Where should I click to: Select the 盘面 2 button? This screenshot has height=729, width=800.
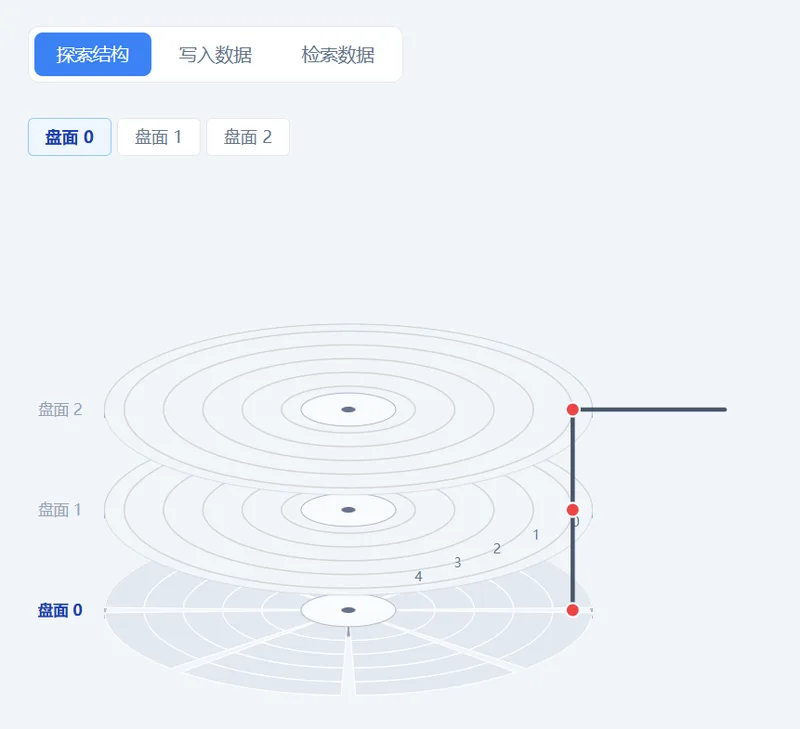tap(247, 137)
